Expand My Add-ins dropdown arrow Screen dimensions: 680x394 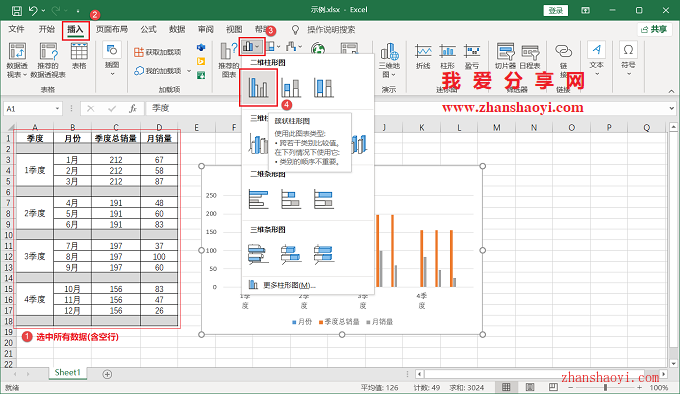(x=189, y=71)
